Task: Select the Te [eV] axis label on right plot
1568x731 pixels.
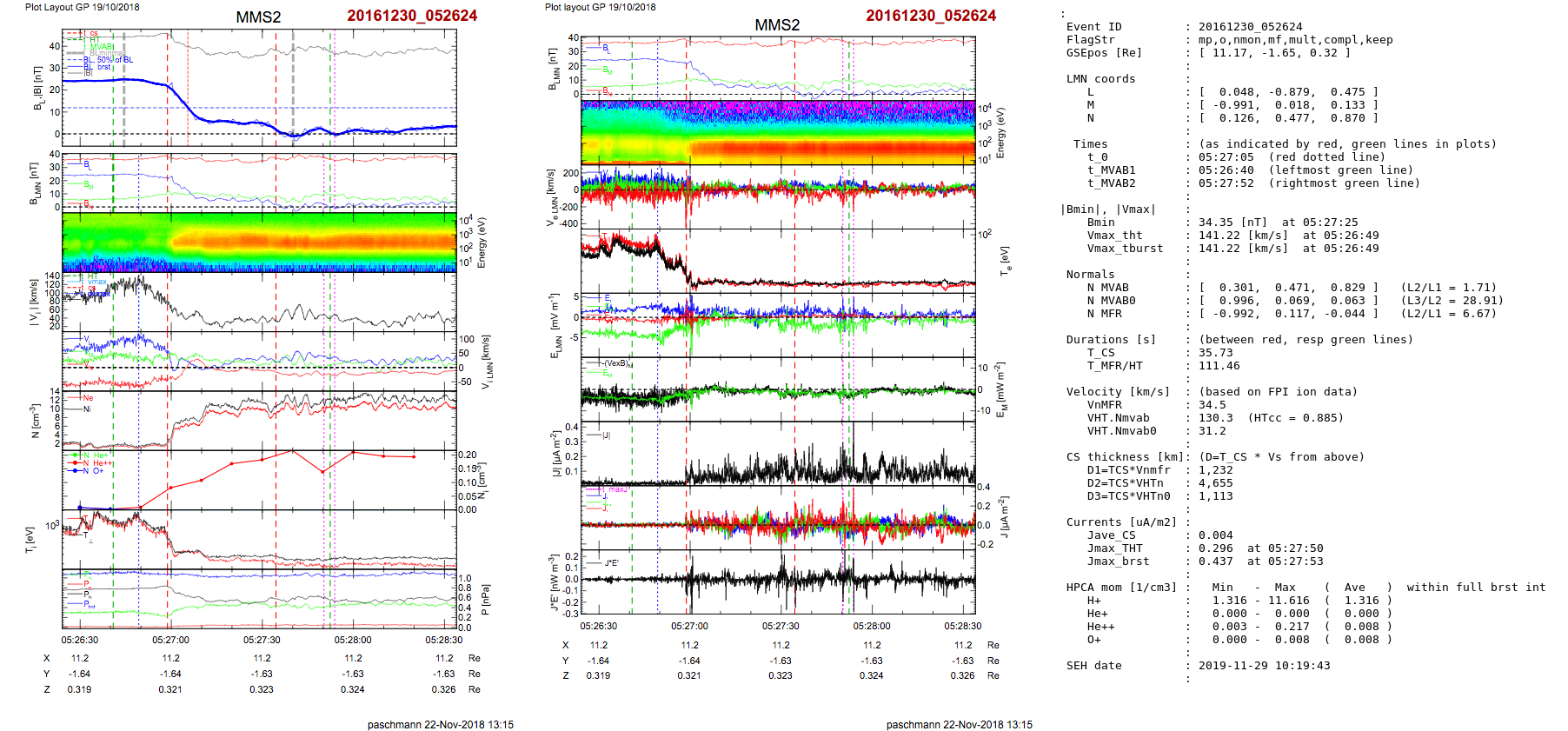Action: point(1006,260)
